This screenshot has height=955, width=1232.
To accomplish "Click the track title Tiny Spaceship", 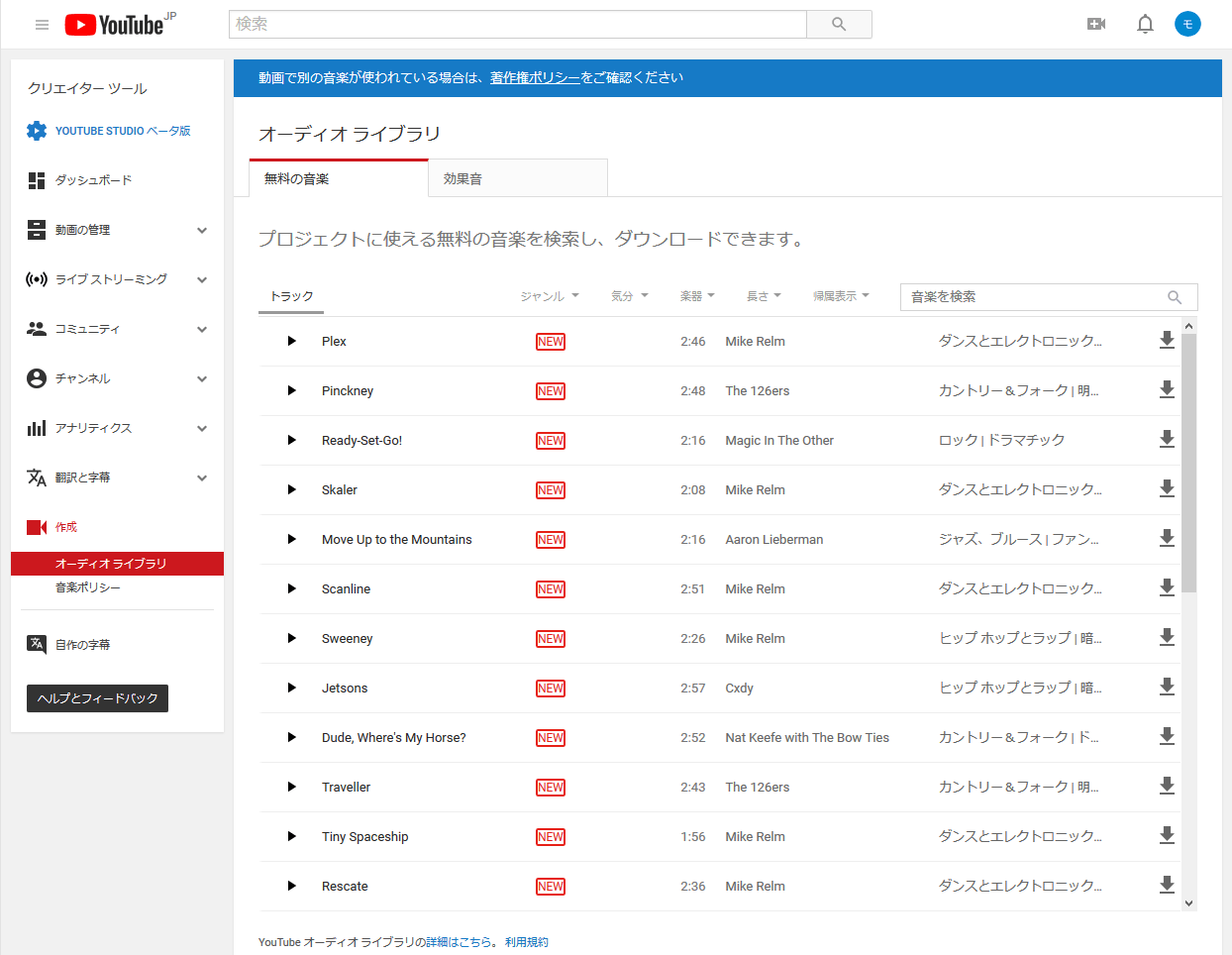I will point(364,836).
